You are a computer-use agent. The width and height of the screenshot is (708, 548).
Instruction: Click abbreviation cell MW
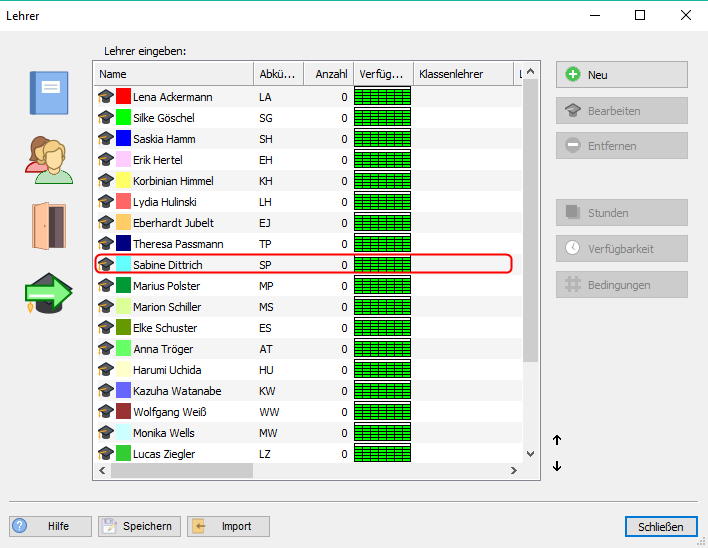[x=268, y=433]
